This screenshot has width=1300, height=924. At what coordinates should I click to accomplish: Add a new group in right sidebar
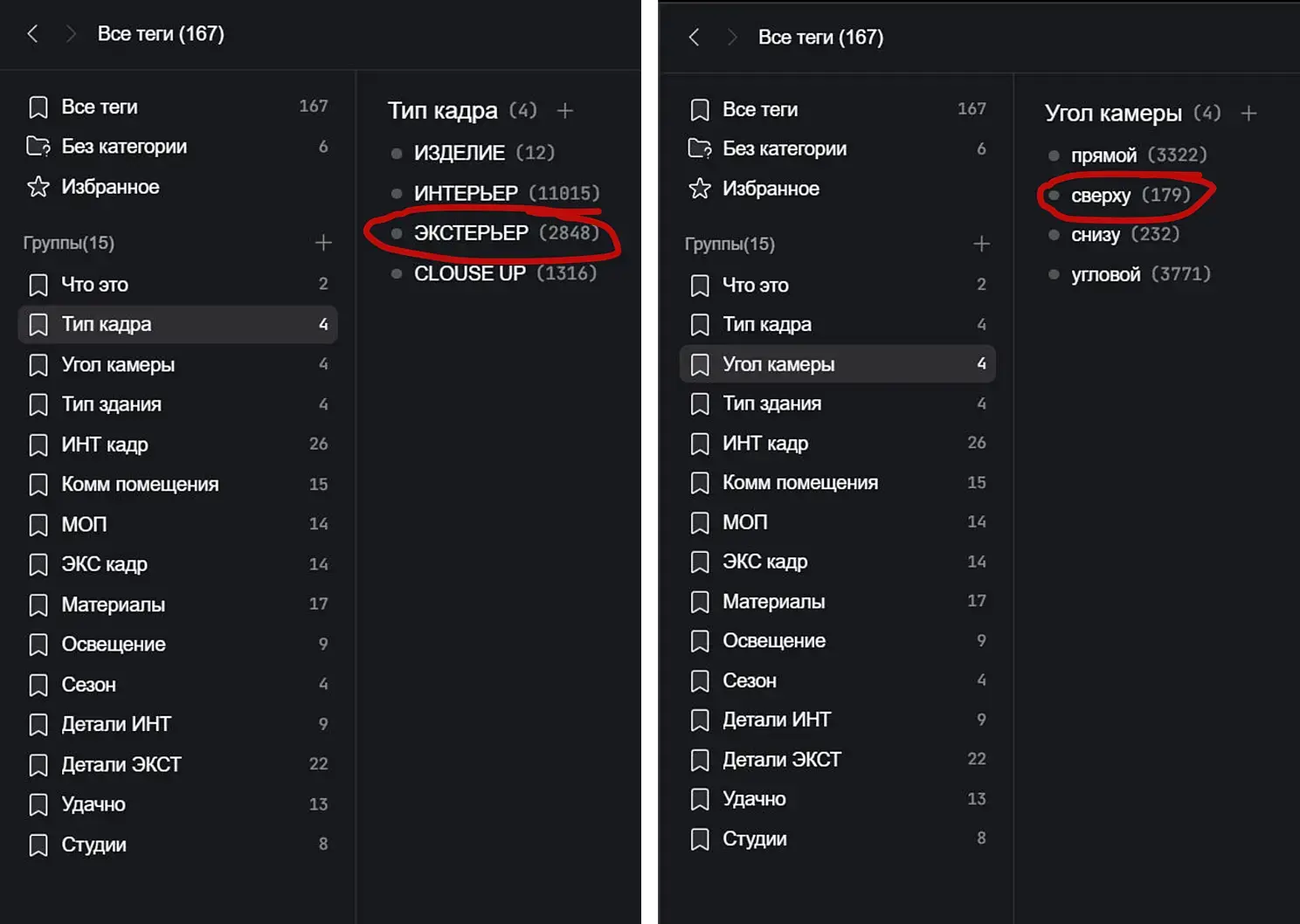point(981,244)
